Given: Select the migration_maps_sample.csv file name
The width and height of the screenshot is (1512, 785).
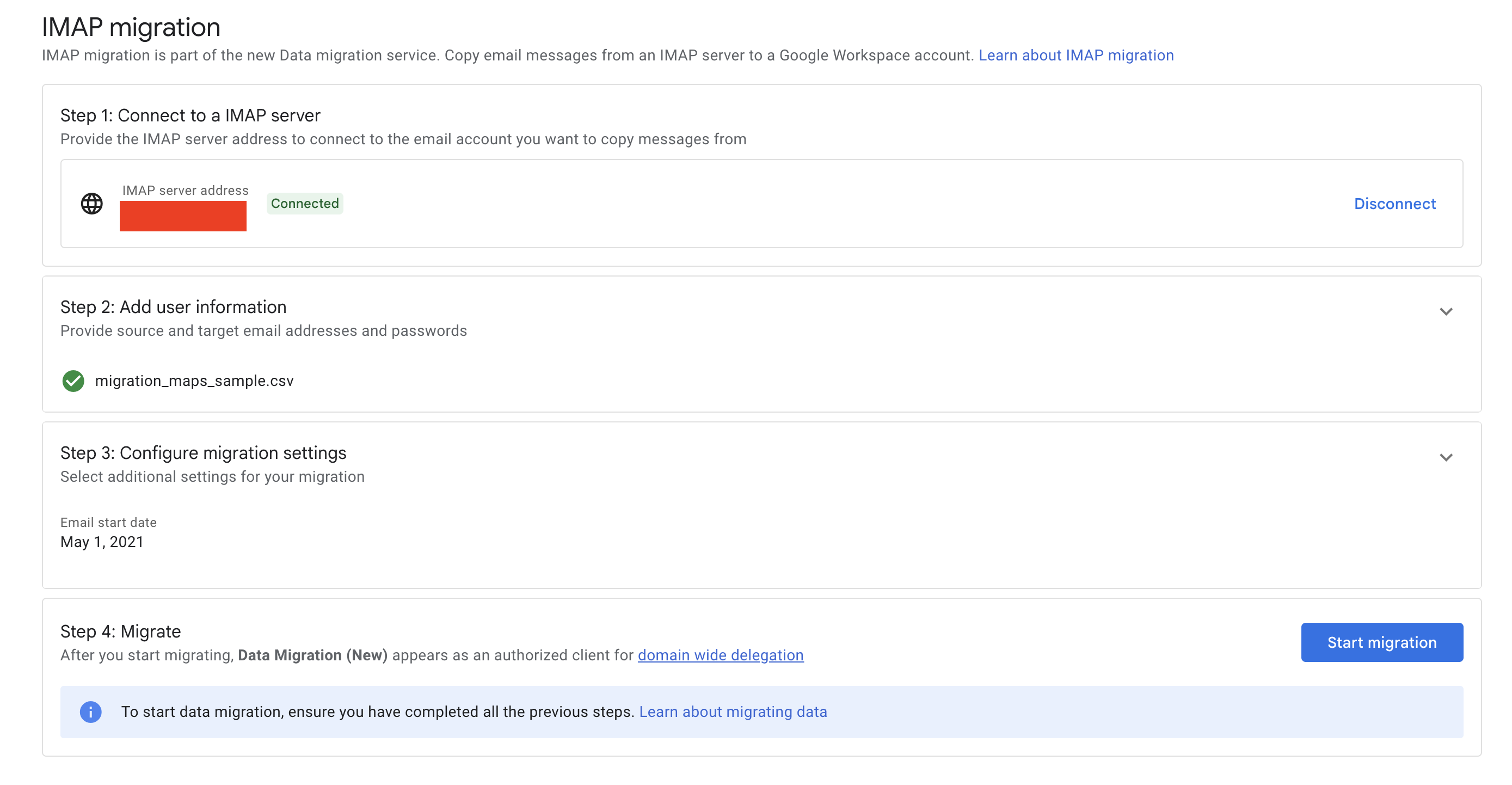Looking at the screenshot, I should click(194, 381).
